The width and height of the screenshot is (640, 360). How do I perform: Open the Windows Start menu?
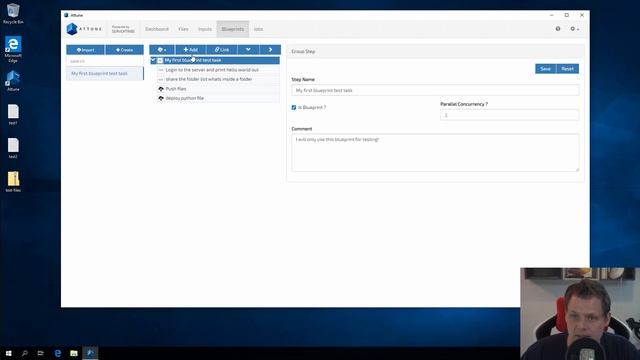tap(8, 353)
